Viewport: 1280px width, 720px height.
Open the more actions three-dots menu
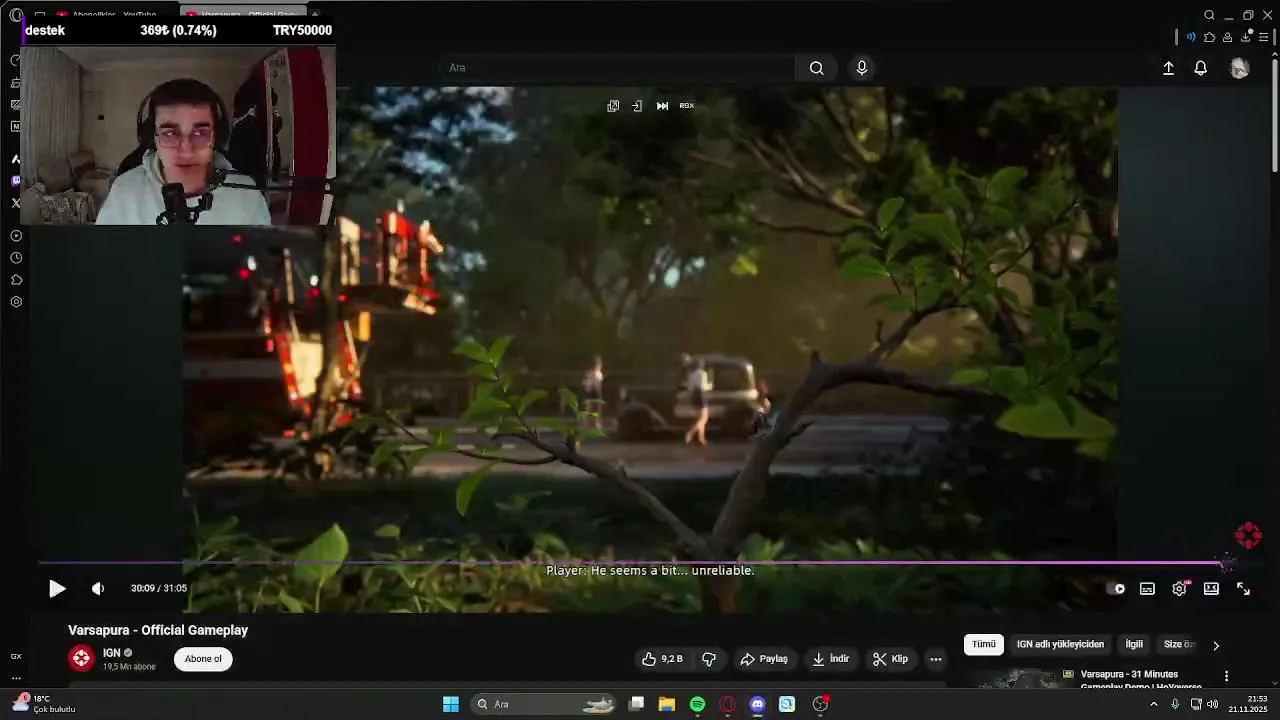(935, 659)
